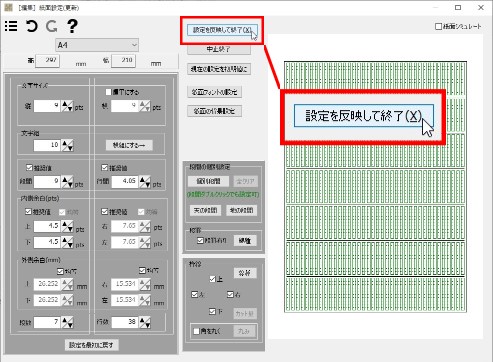The width and height of the screenshot is (493, 362).
Task: Click the paper height field showing 210
Action: pyautogui.click(x=123, y=61)
